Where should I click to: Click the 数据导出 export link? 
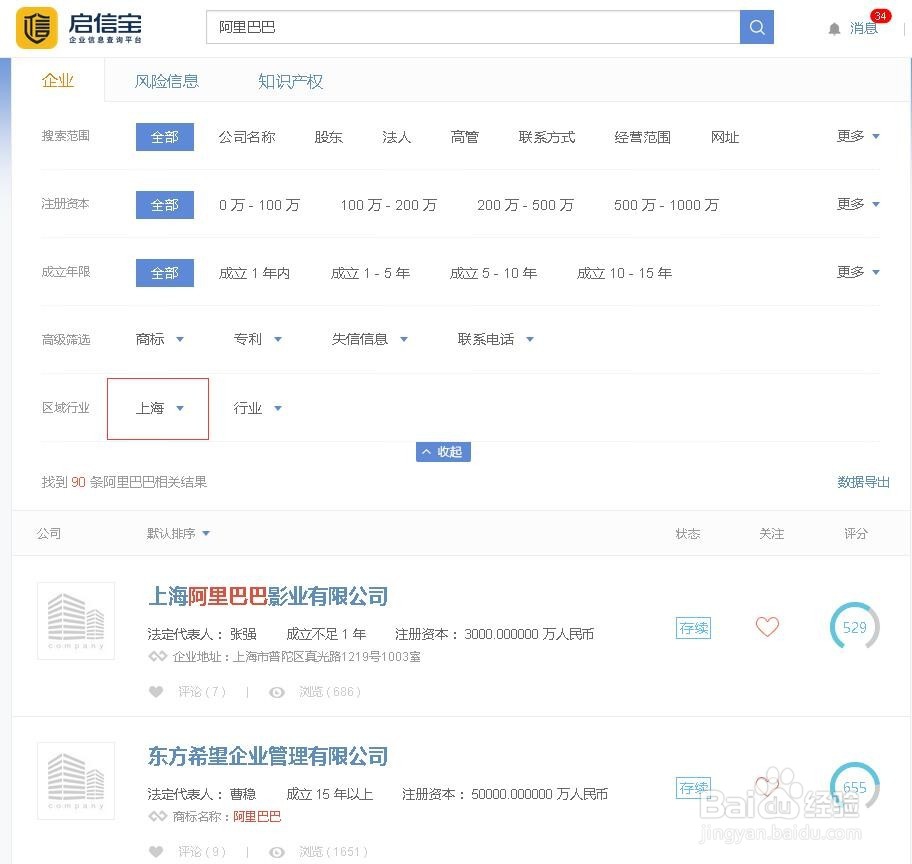point(863,482)
